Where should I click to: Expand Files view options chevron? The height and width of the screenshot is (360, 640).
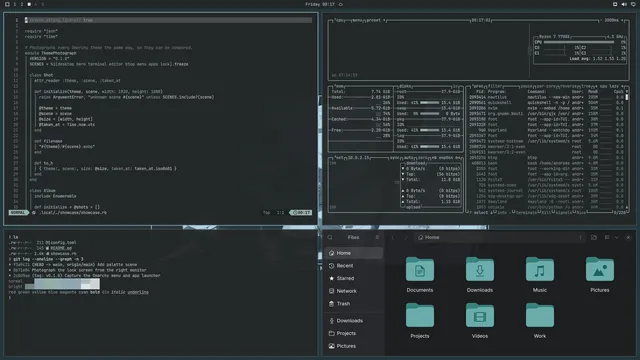(x=616, y=238)
